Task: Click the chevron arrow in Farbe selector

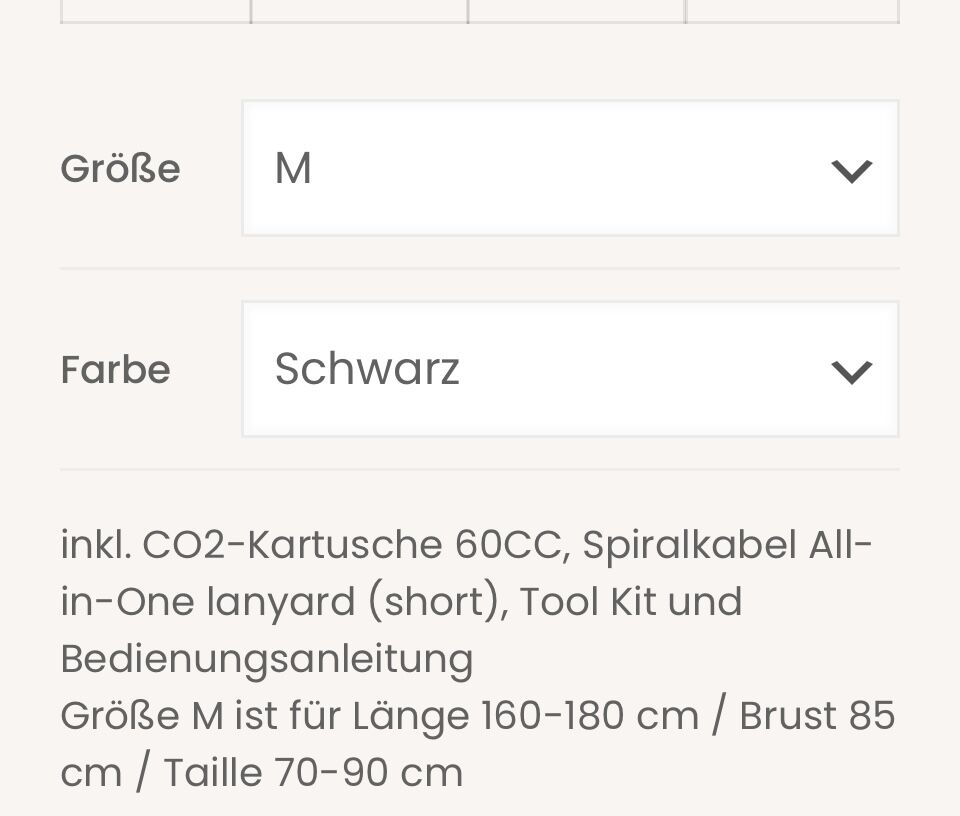Action: pos(852,372)
